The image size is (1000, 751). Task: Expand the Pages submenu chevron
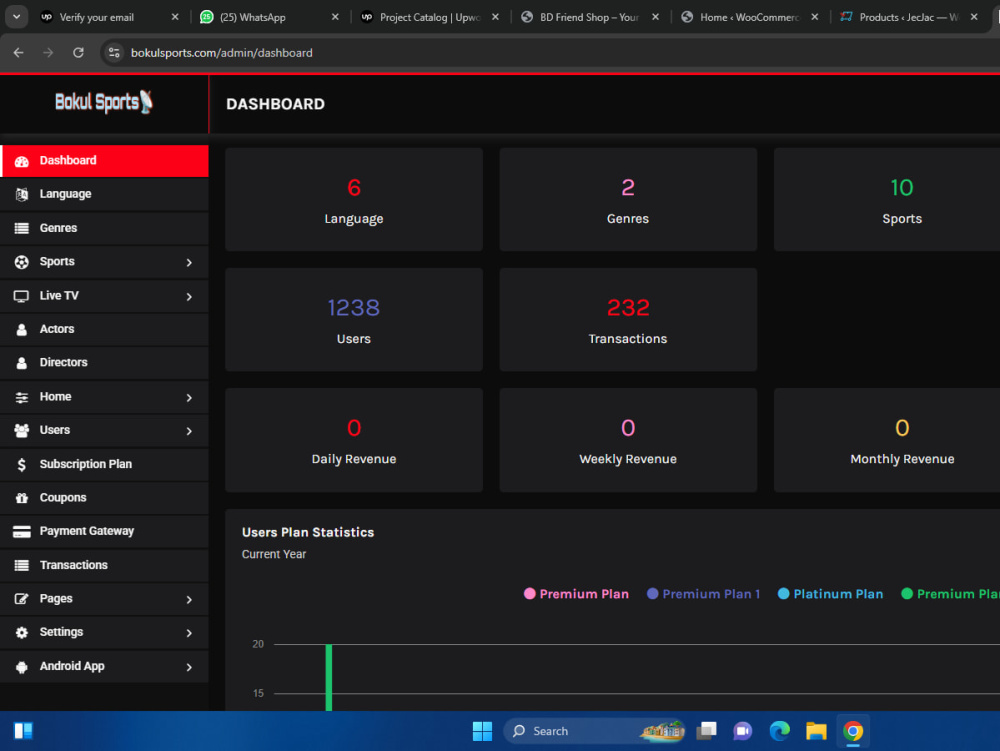click(189, 600)
